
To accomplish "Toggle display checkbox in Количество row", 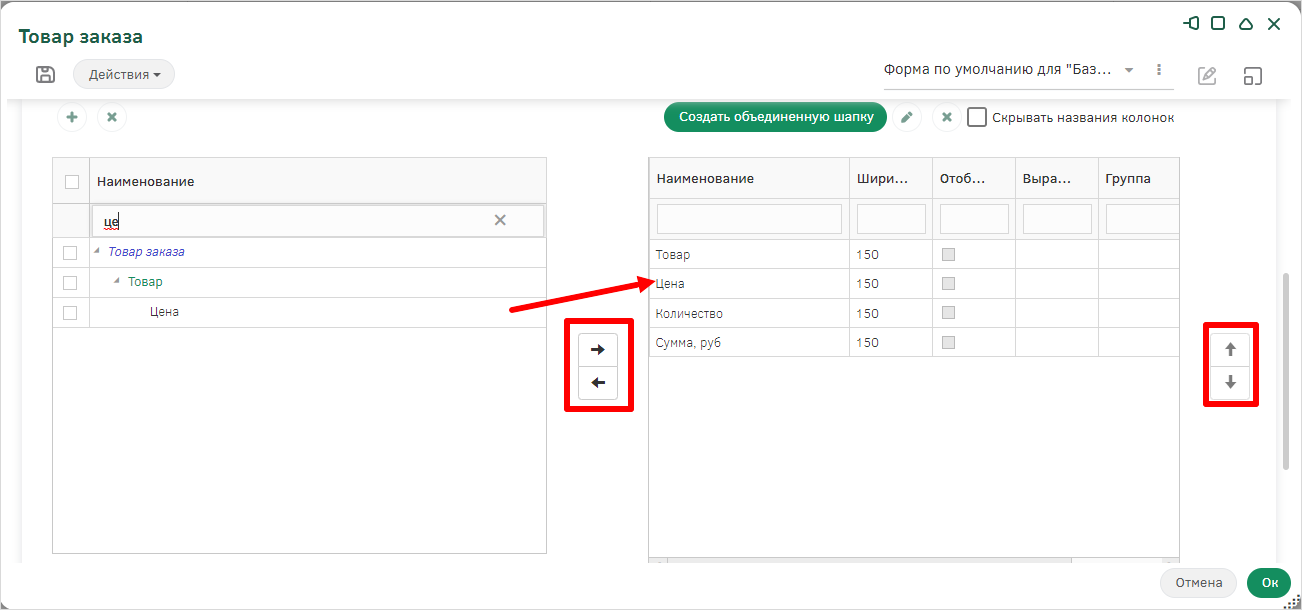I will coord(948,313).
